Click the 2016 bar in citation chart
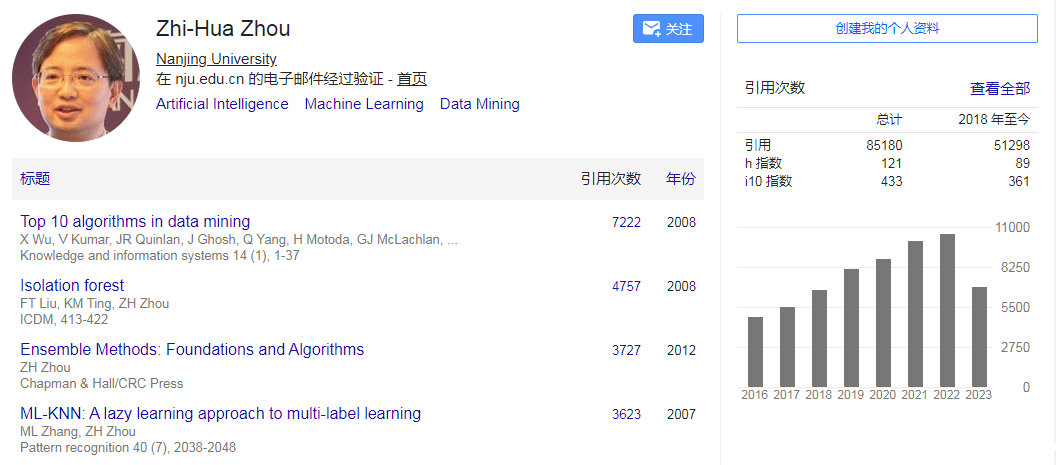Viewport: 1056px width, 465px height. point(755,352)
